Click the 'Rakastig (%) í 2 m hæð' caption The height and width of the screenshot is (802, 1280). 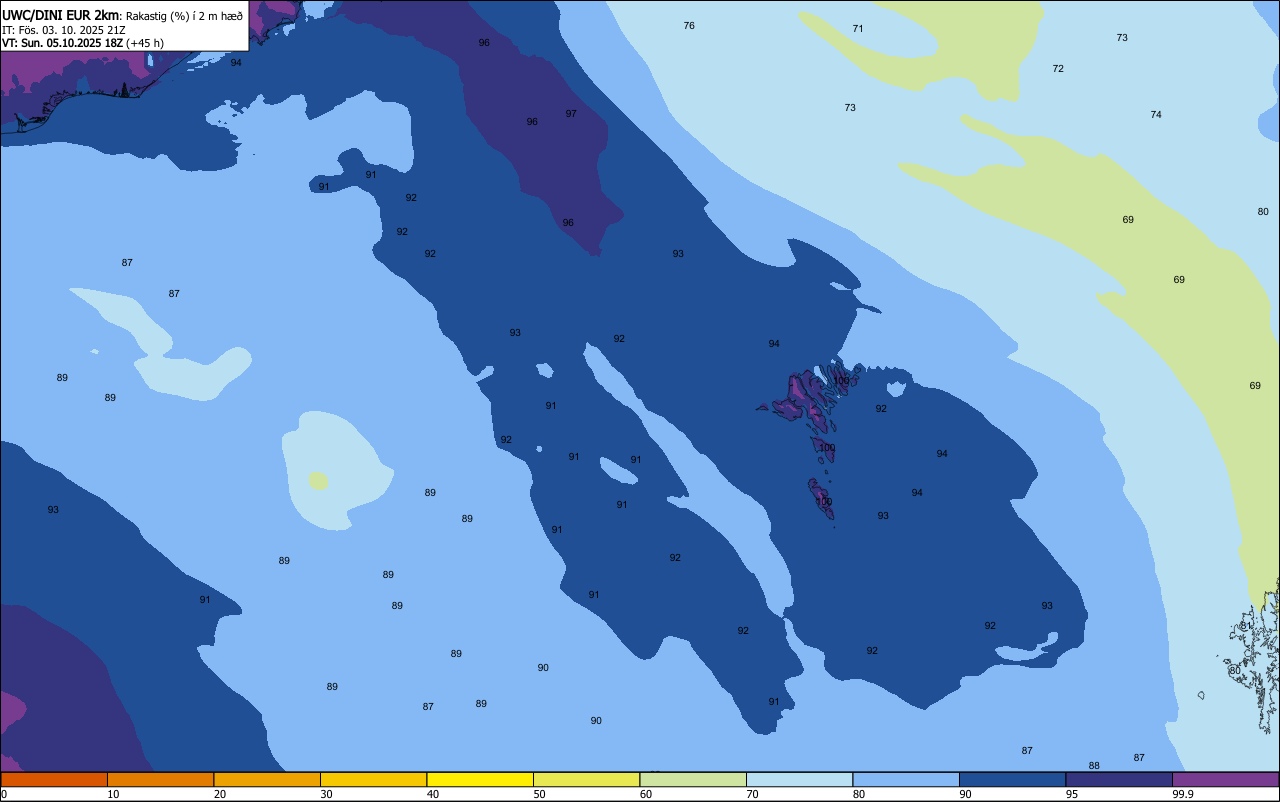tap(184, 16)
